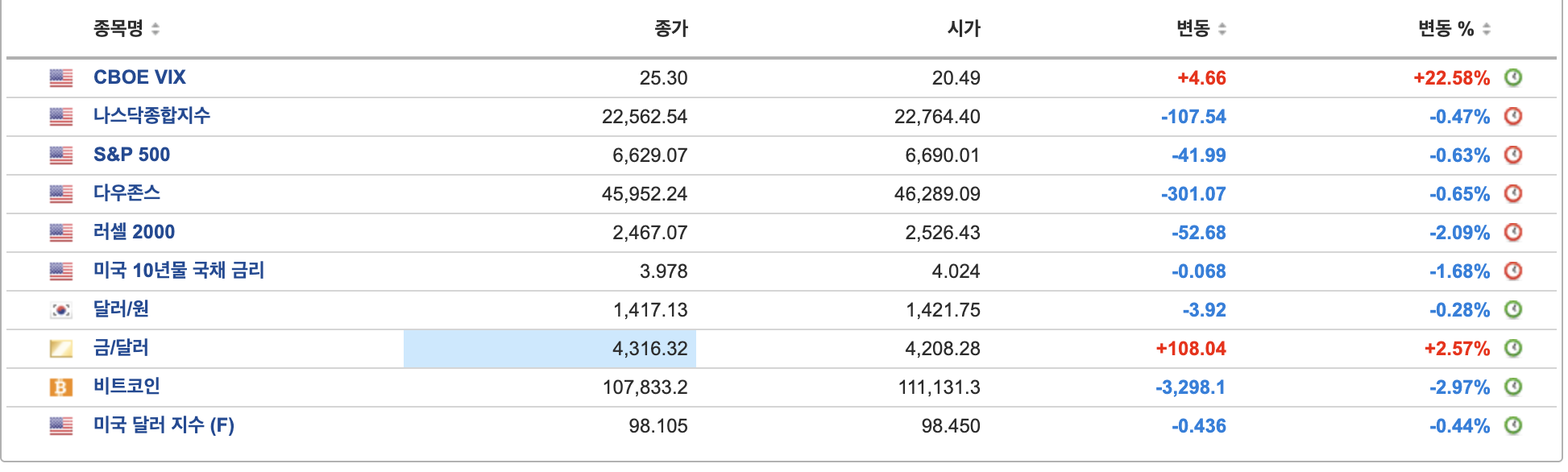Open 미국 10년물 국채 금리 link
This screenshot has width=1568, height=472.
[179, 271]
